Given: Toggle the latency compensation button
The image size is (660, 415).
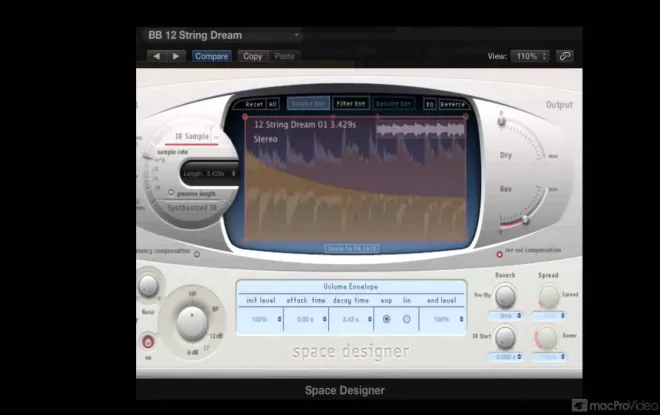Looking at the screenshot, I should coord(197,254).
